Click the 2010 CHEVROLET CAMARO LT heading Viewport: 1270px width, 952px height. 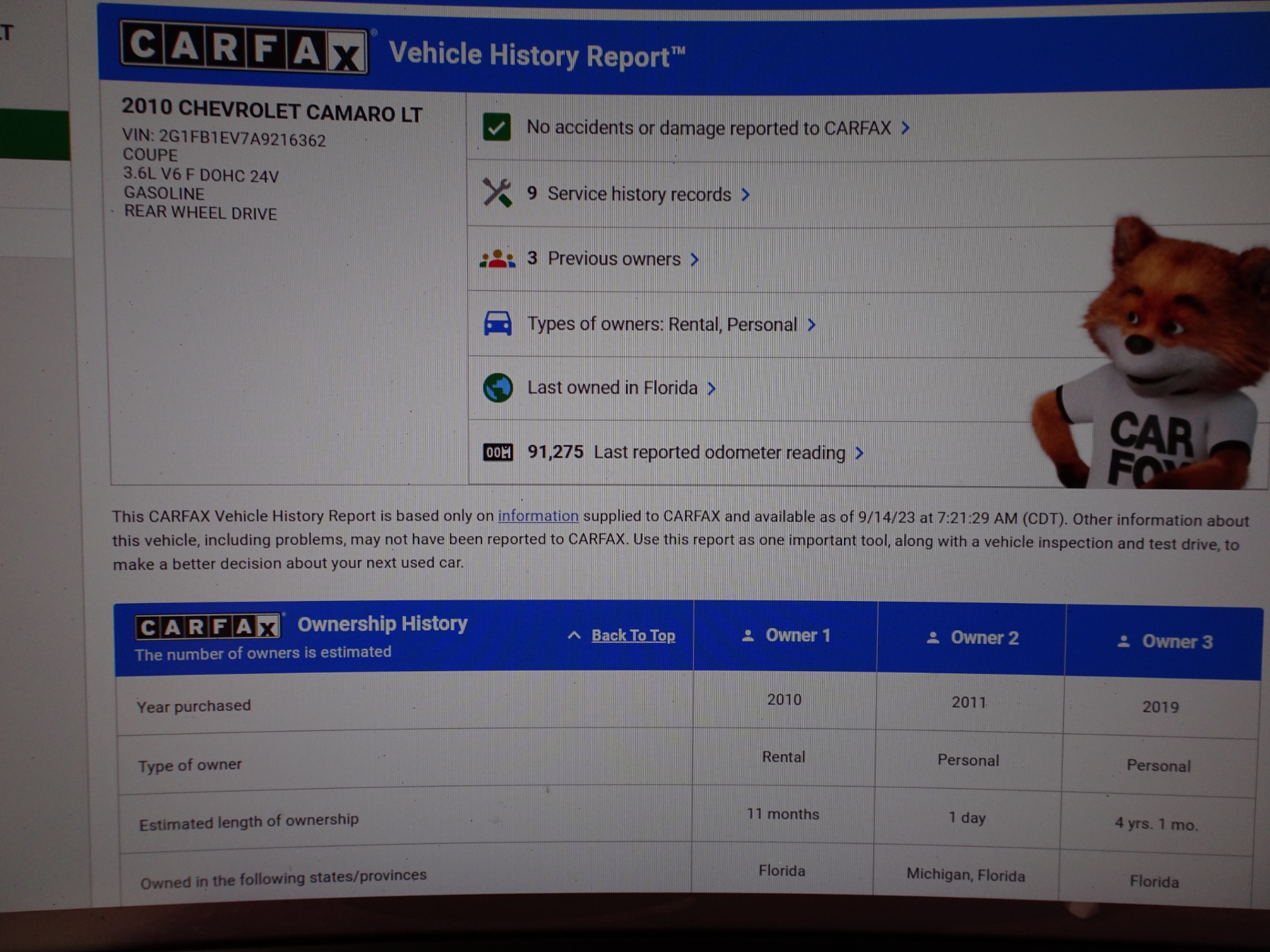point(272,110)
